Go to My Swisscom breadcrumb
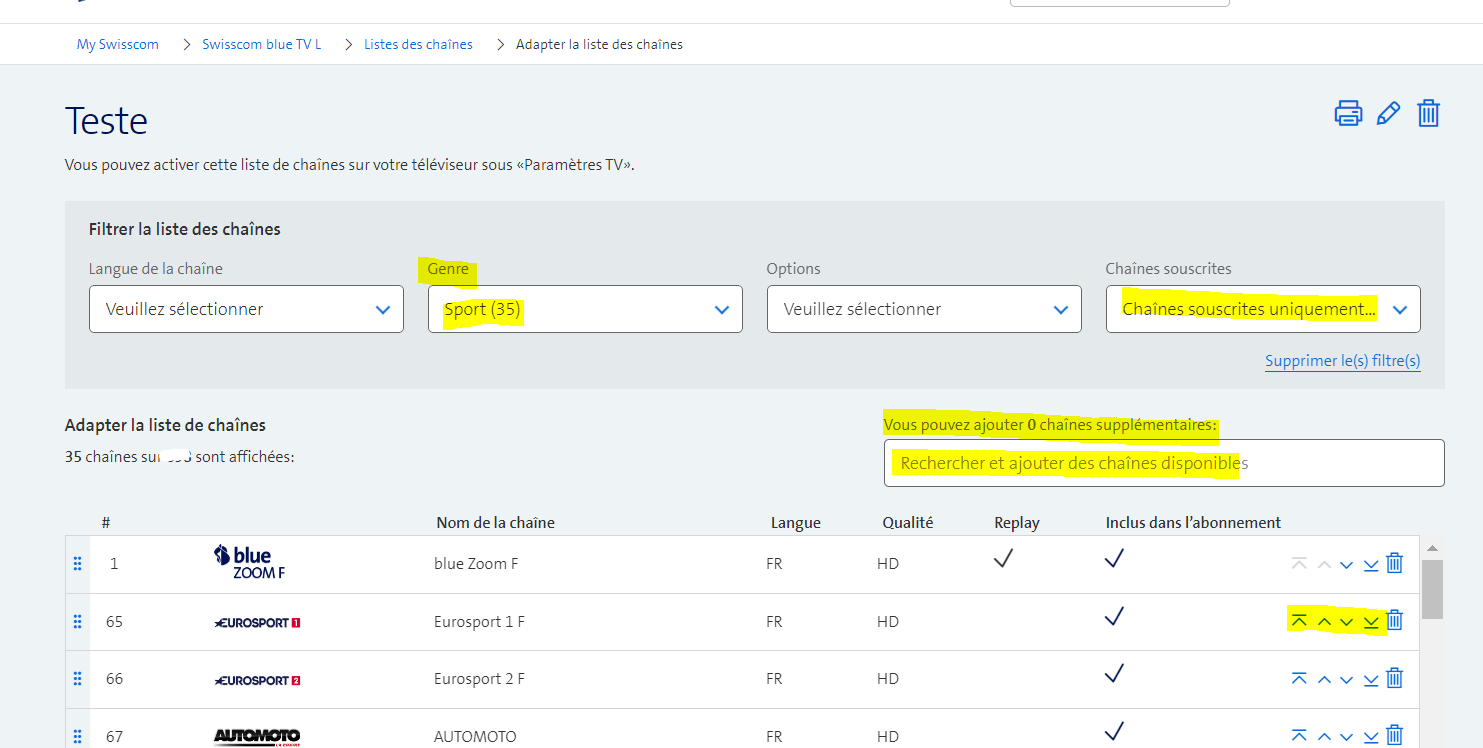Viewport: 1483px width, 748px height. [x=118, y=44]
